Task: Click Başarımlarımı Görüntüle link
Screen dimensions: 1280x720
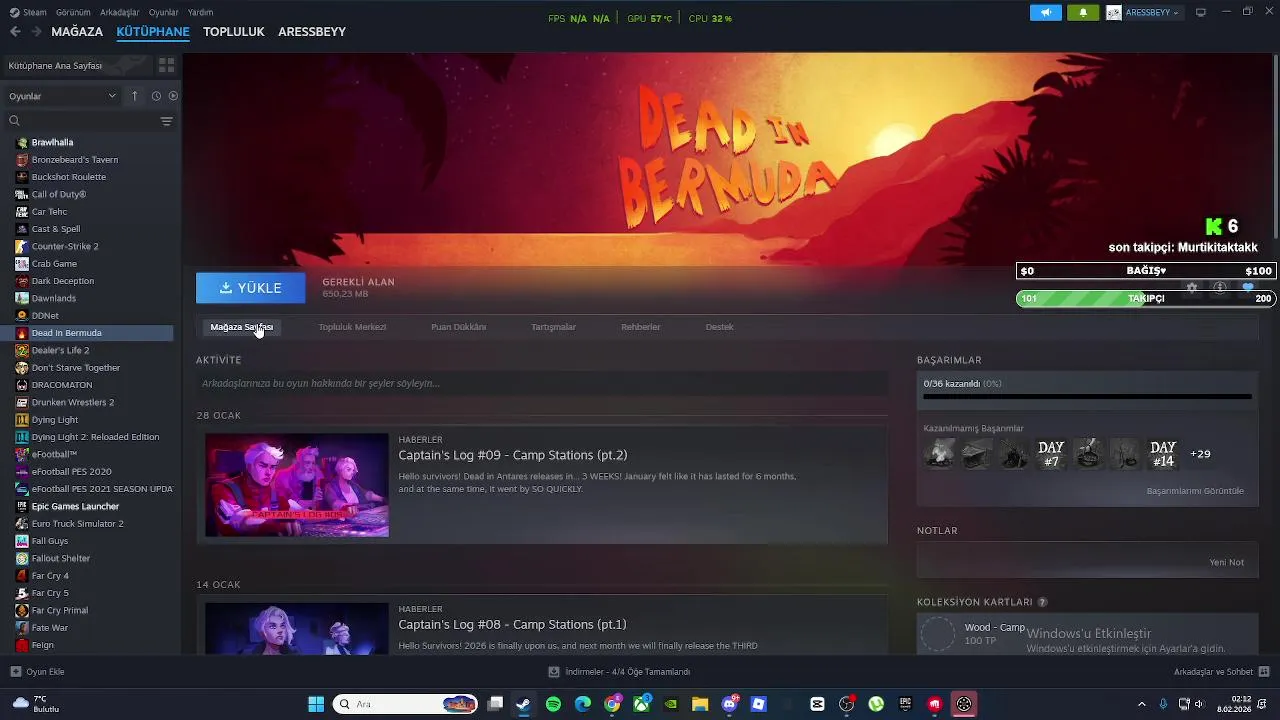Action: point(1195,491)
